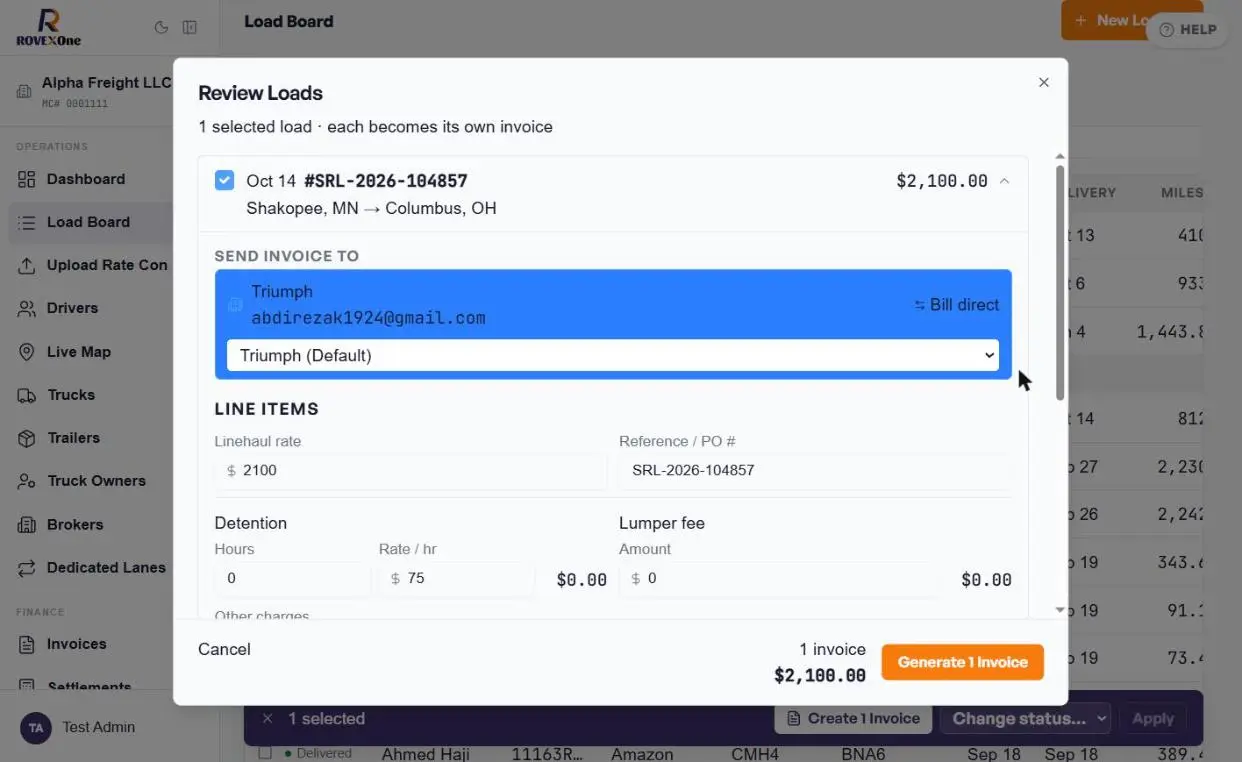Open Invoices under Finance

click(76, 644)
